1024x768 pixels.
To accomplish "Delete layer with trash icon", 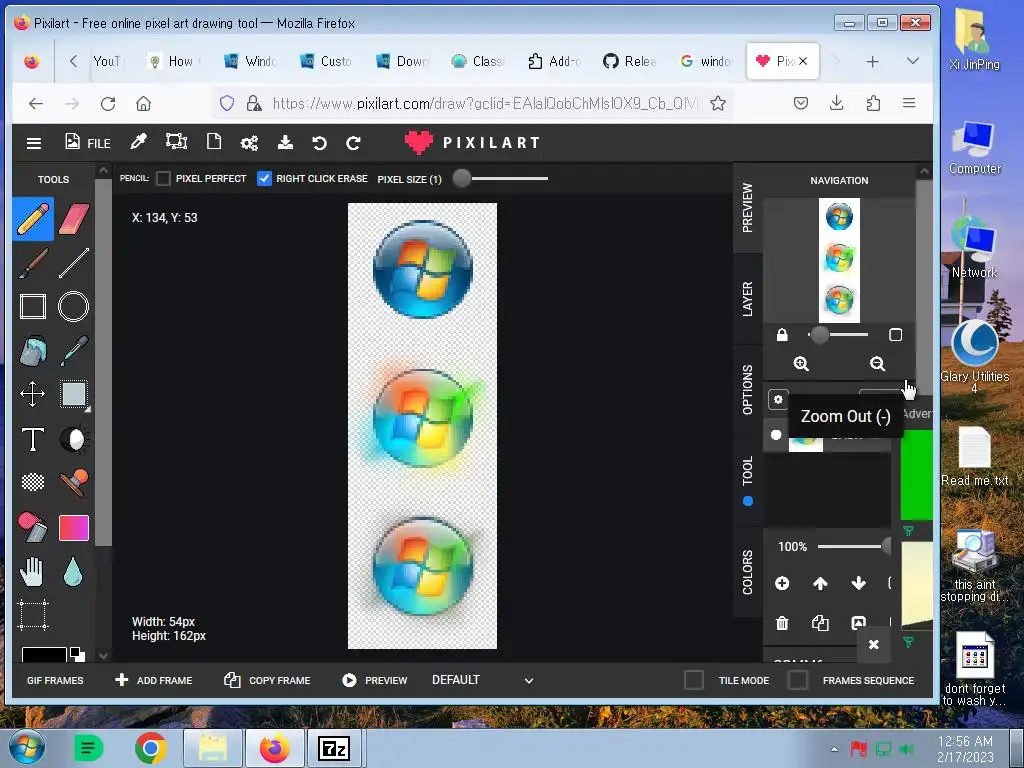I will click(x=782, y=622).
